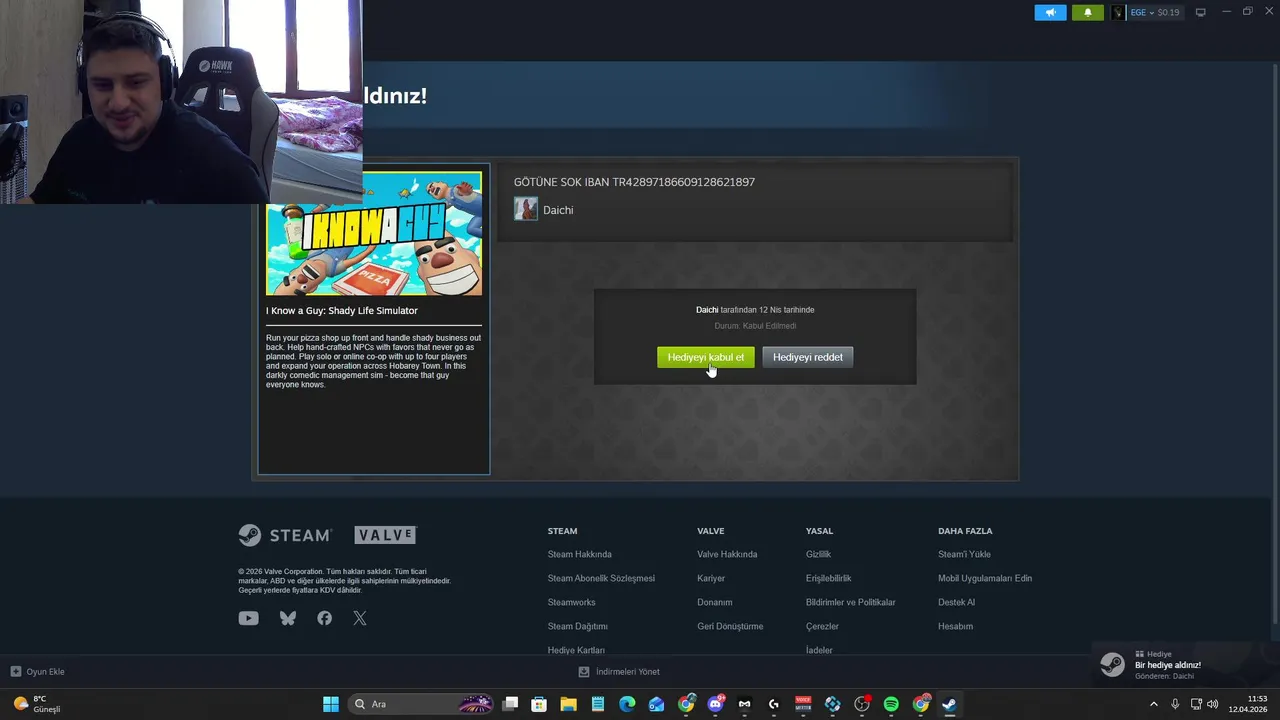Open Spotify from taskbar

tap(891, 704)
